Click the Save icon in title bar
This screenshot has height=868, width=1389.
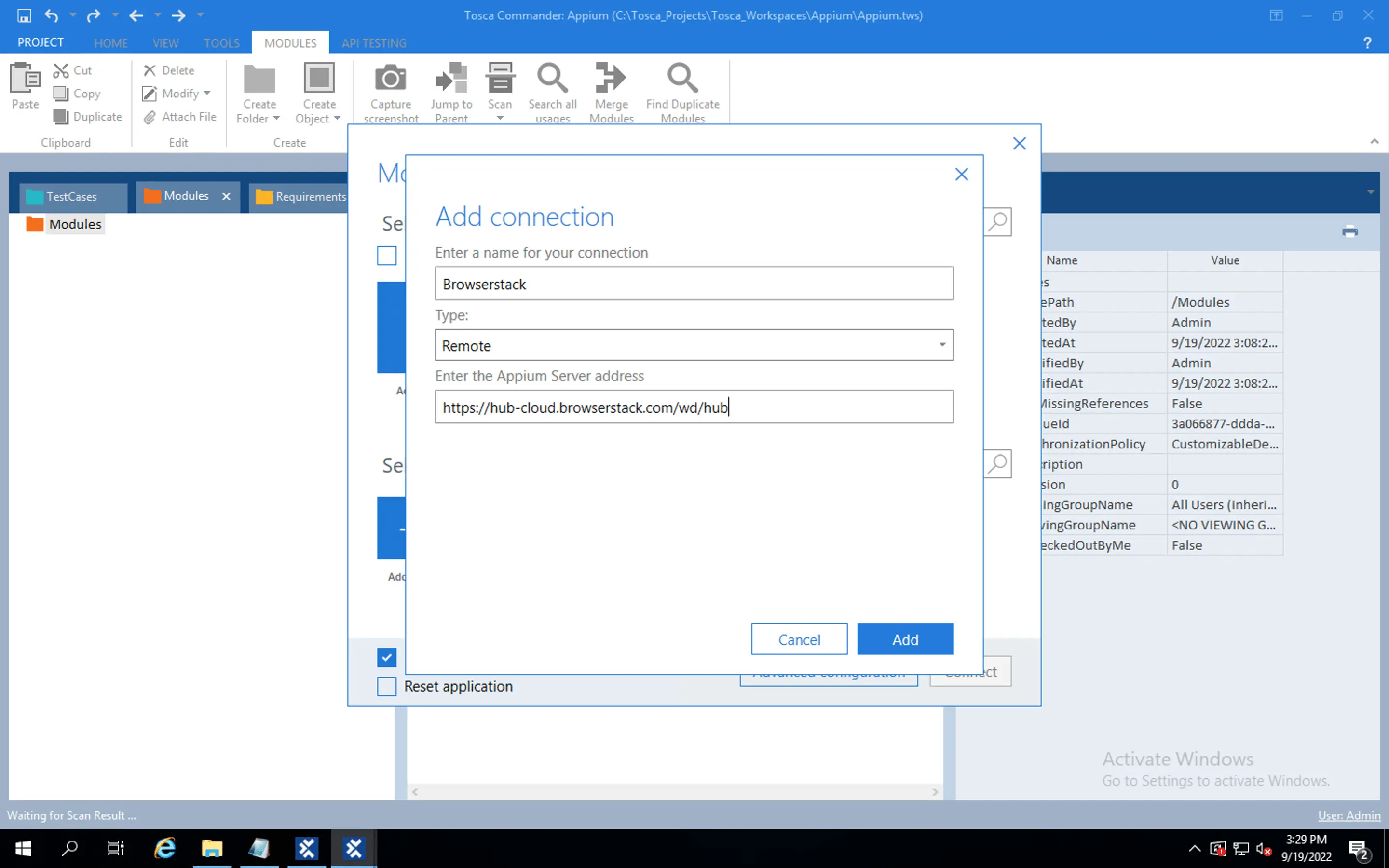coord(24,15)
